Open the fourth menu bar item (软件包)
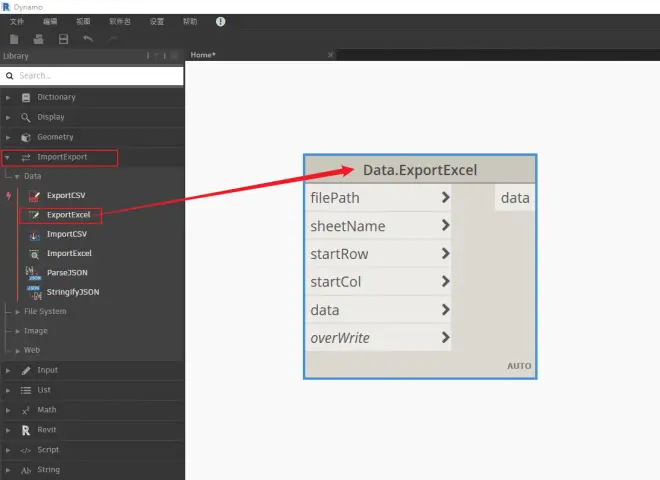Image resolution: width=660 pixels, height=480 pixels. click(x=120, y=21)
